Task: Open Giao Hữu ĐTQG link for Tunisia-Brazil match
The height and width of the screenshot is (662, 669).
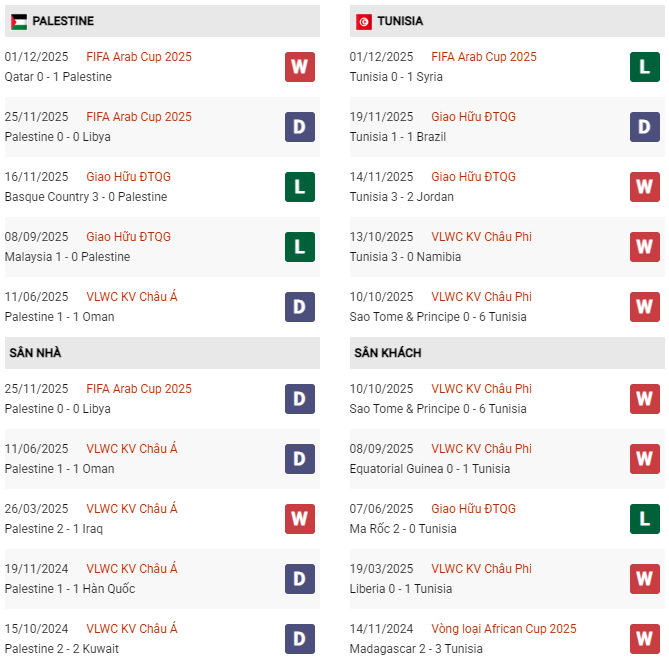Action: point(473,117)
